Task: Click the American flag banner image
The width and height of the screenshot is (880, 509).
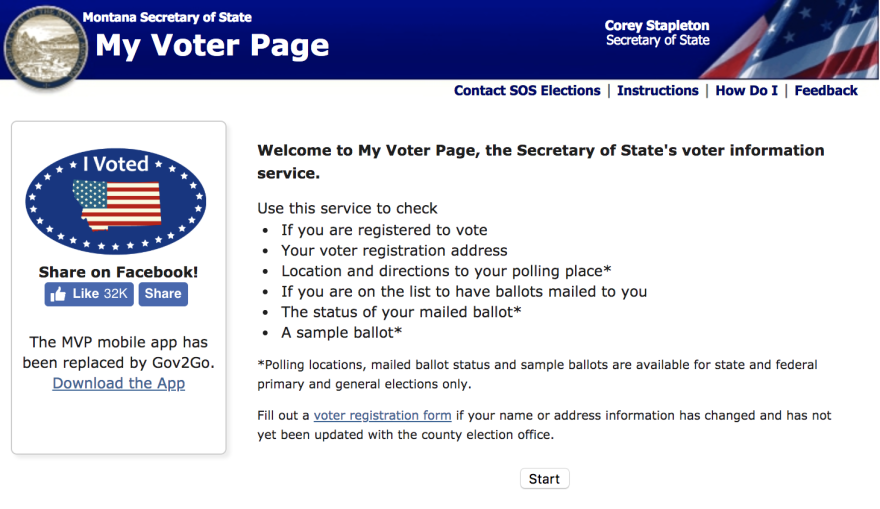Action: (x=791, y=39)
